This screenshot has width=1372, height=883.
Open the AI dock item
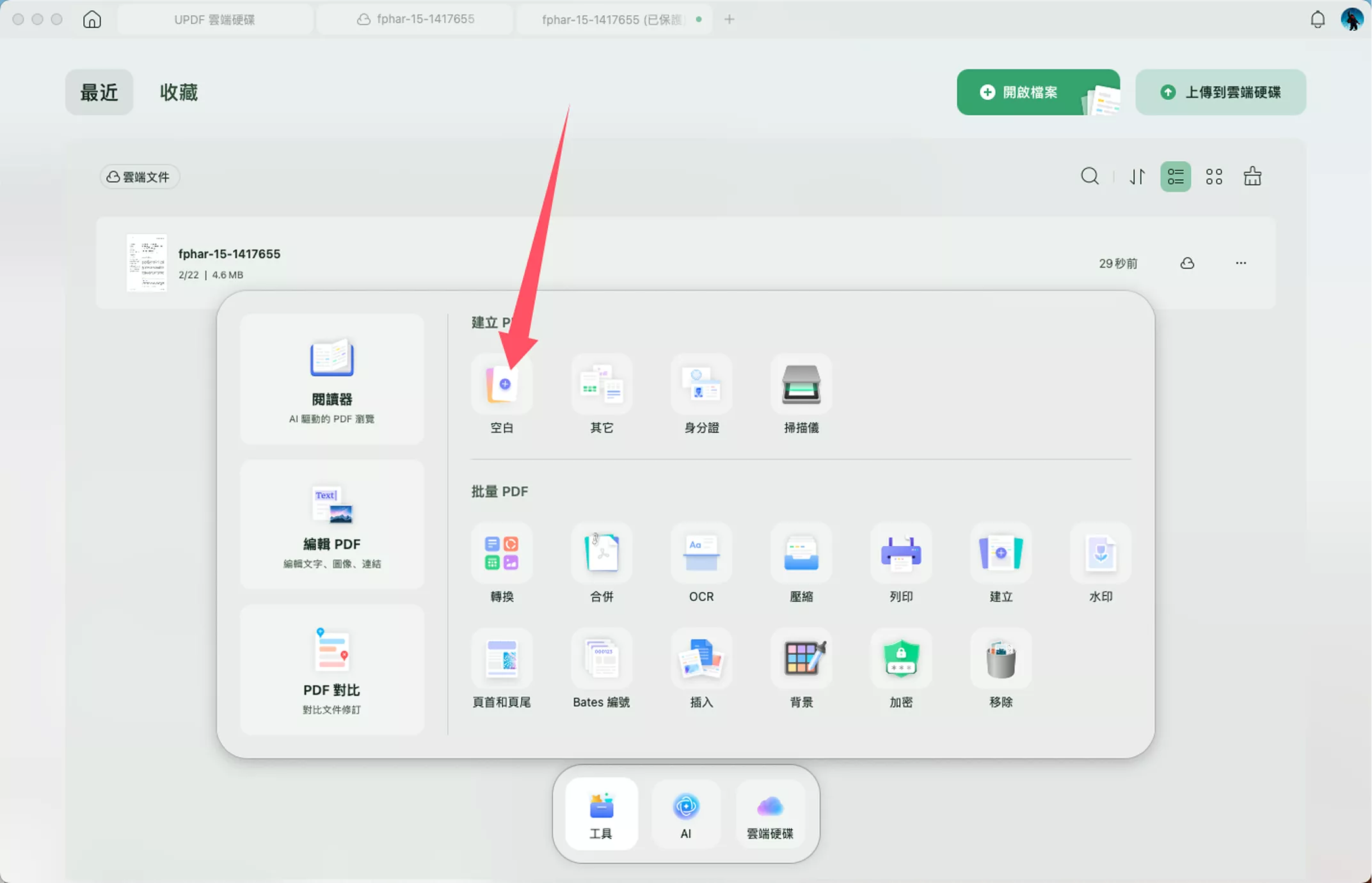pyautogui.click(x=686, y=814)
